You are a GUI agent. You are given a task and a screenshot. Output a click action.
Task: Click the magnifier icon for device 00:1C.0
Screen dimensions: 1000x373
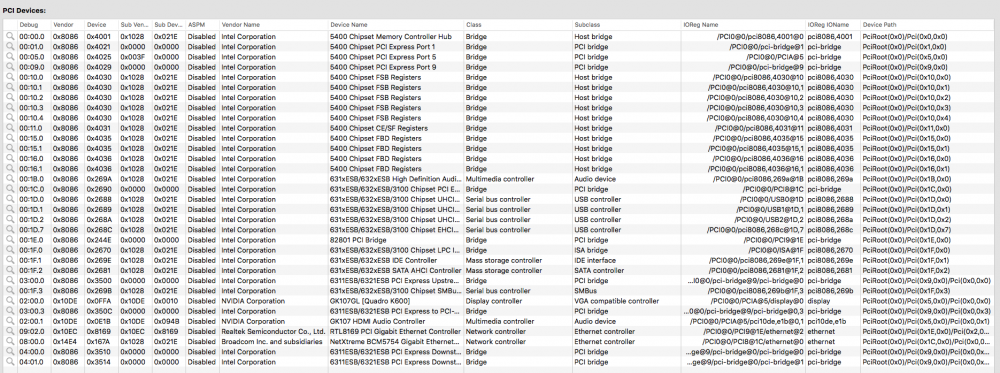(10, 189)
